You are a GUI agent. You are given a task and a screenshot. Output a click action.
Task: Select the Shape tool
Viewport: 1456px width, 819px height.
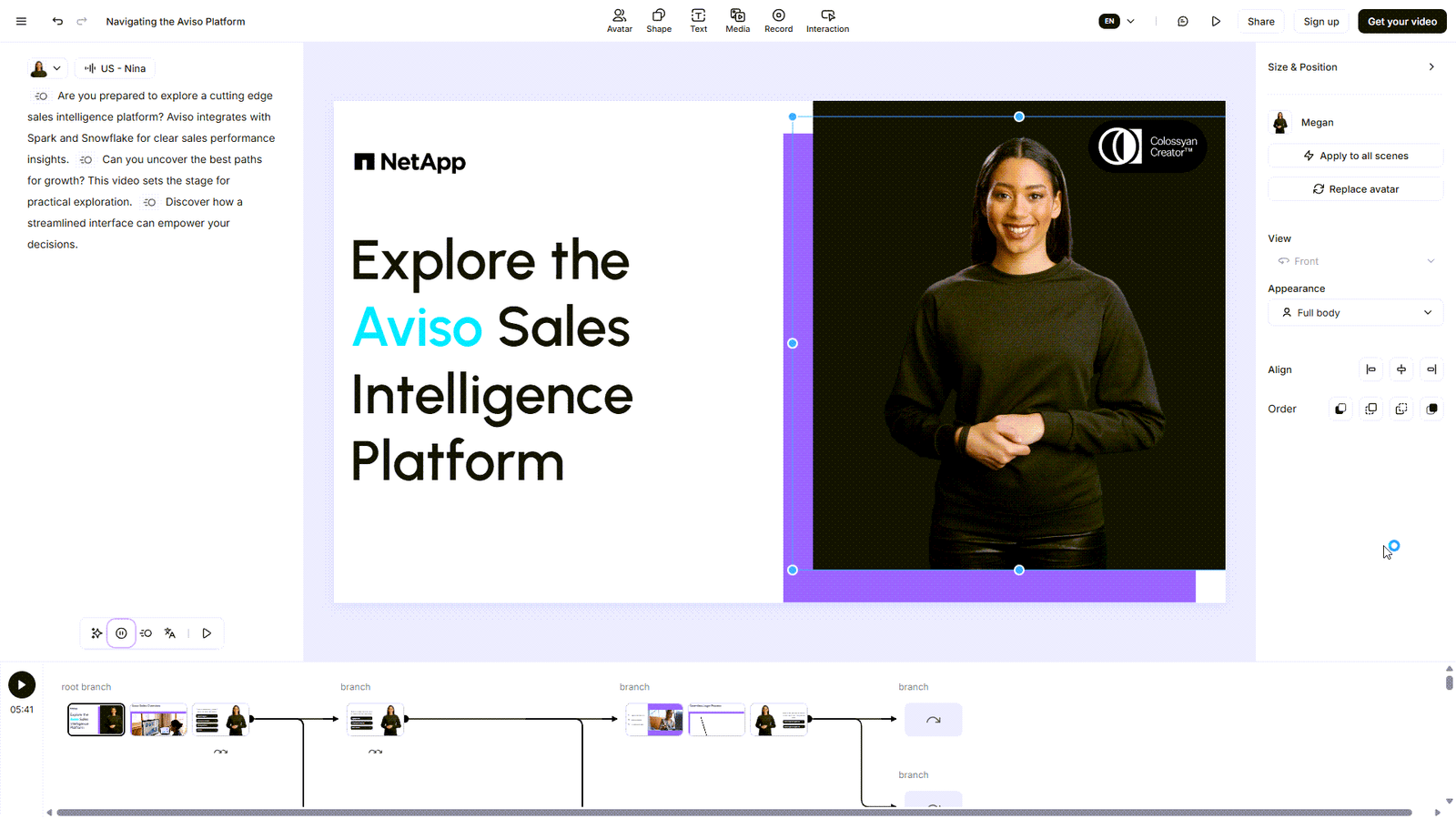(659, 21)
